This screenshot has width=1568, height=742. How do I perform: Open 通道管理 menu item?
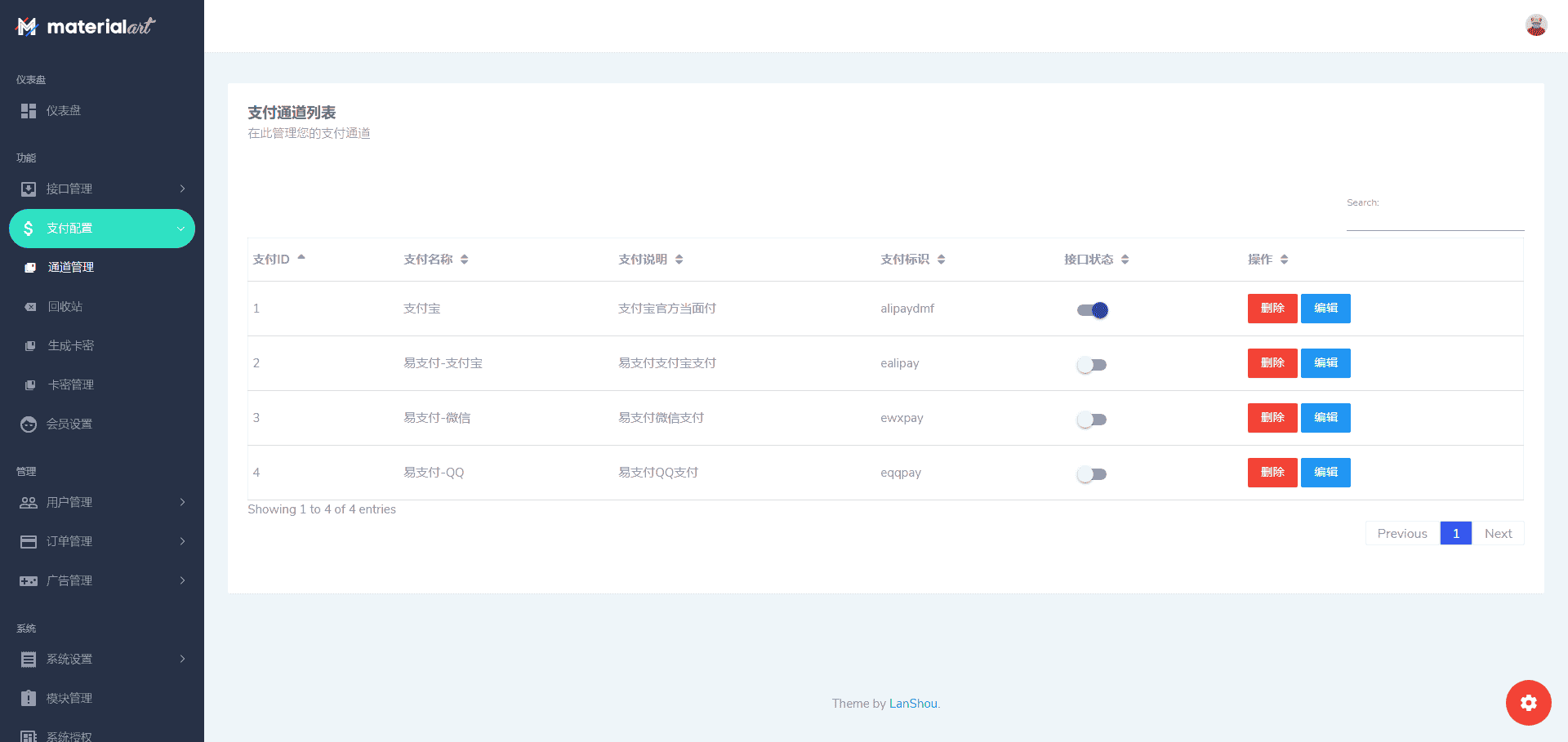pyautogui.click(x=71, y=268)
